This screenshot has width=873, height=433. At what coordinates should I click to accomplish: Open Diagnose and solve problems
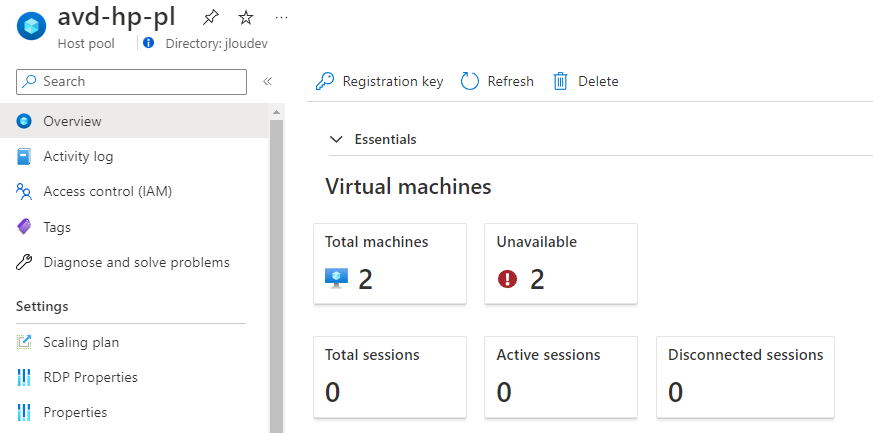[x=135, y=262]
